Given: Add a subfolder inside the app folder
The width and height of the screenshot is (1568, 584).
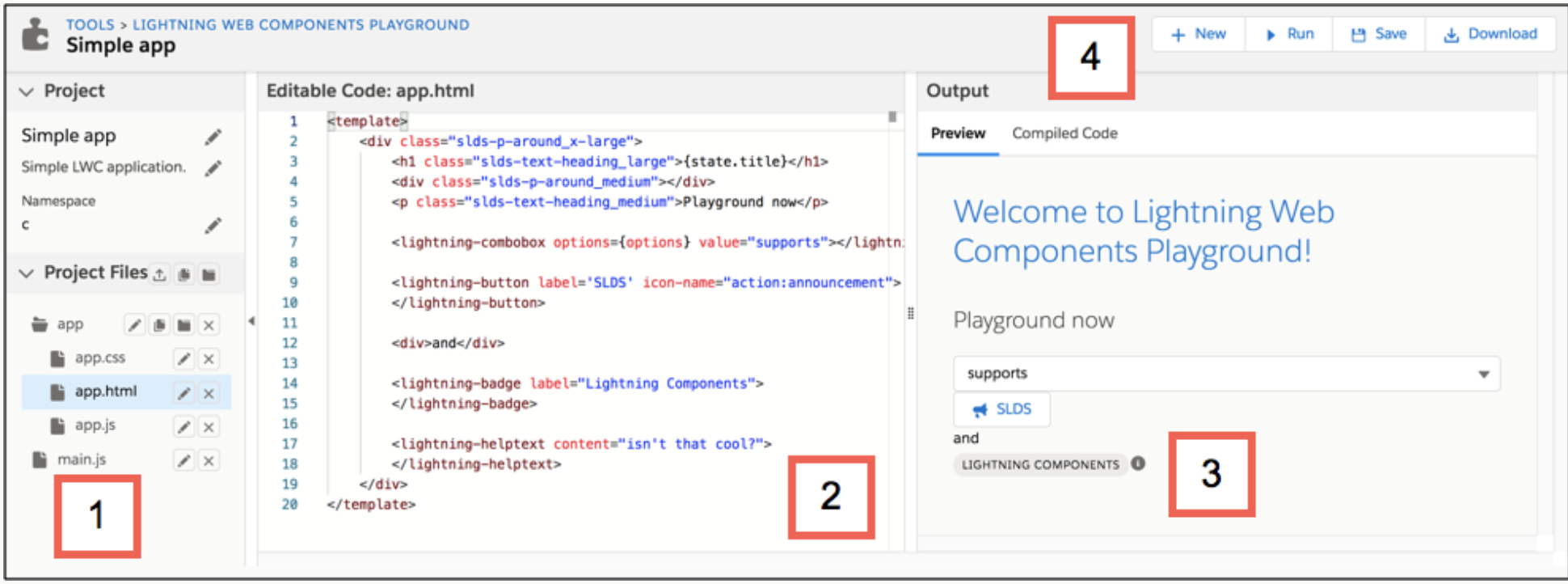Looking at the screenshot, I should [184, 325].
